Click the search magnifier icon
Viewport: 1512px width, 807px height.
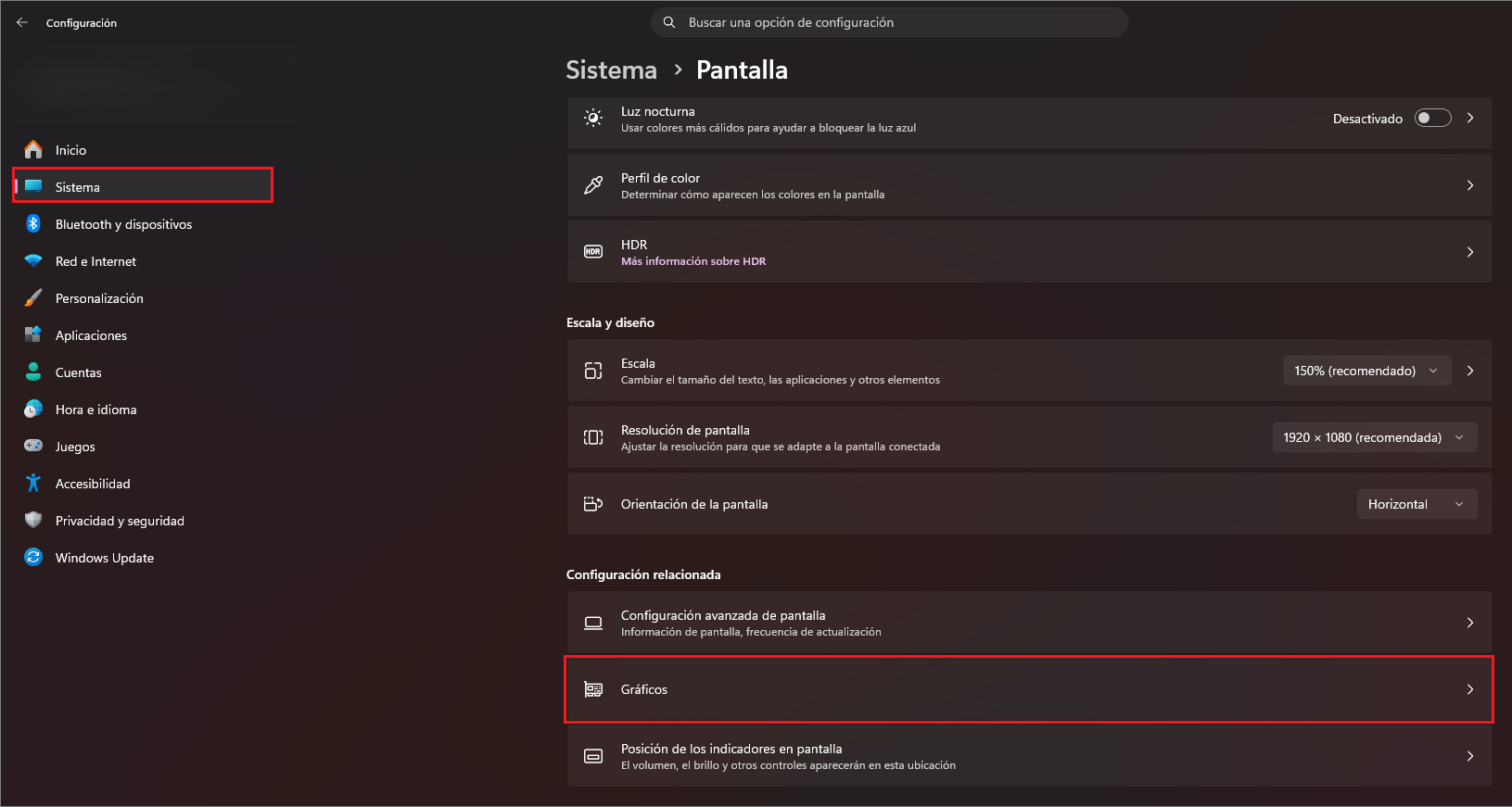click(669, 22)
